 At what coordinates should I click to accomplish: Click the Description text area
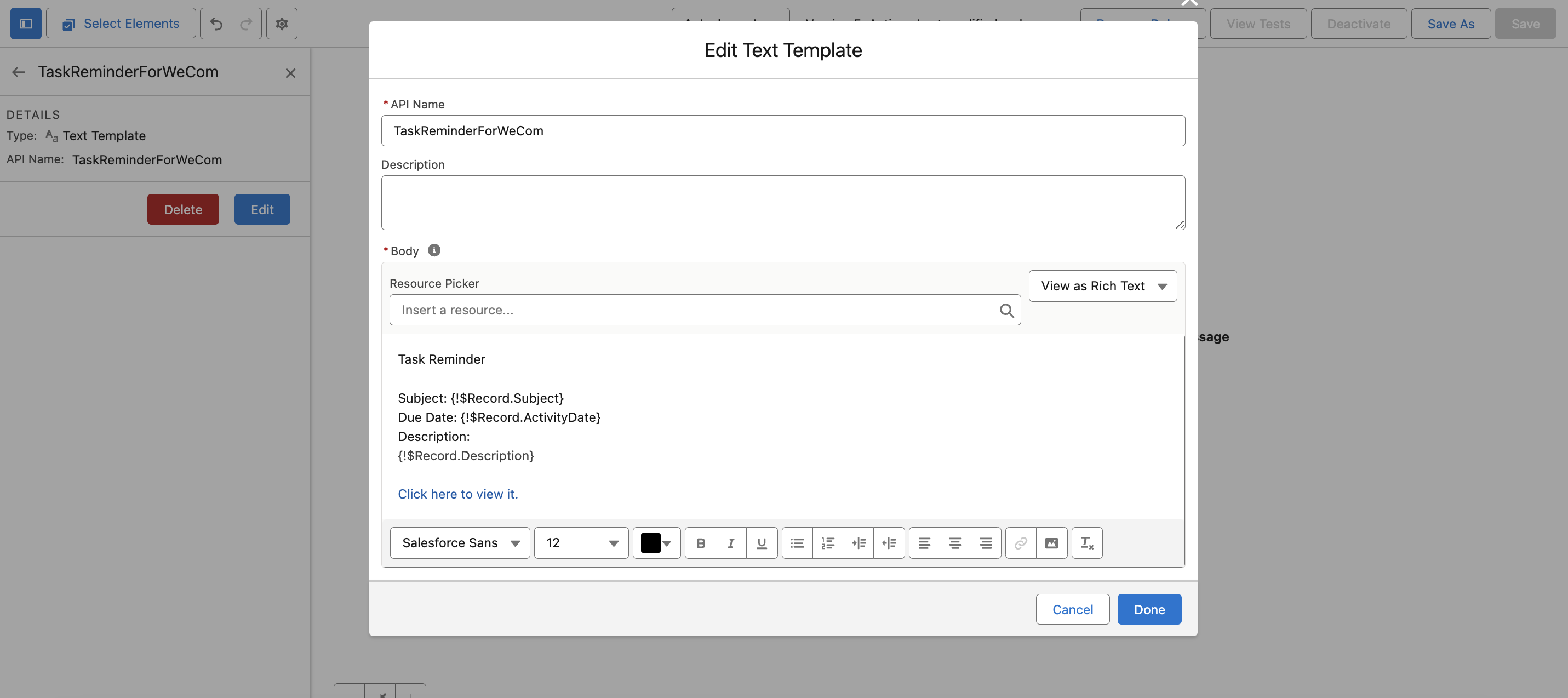(783, 203)
